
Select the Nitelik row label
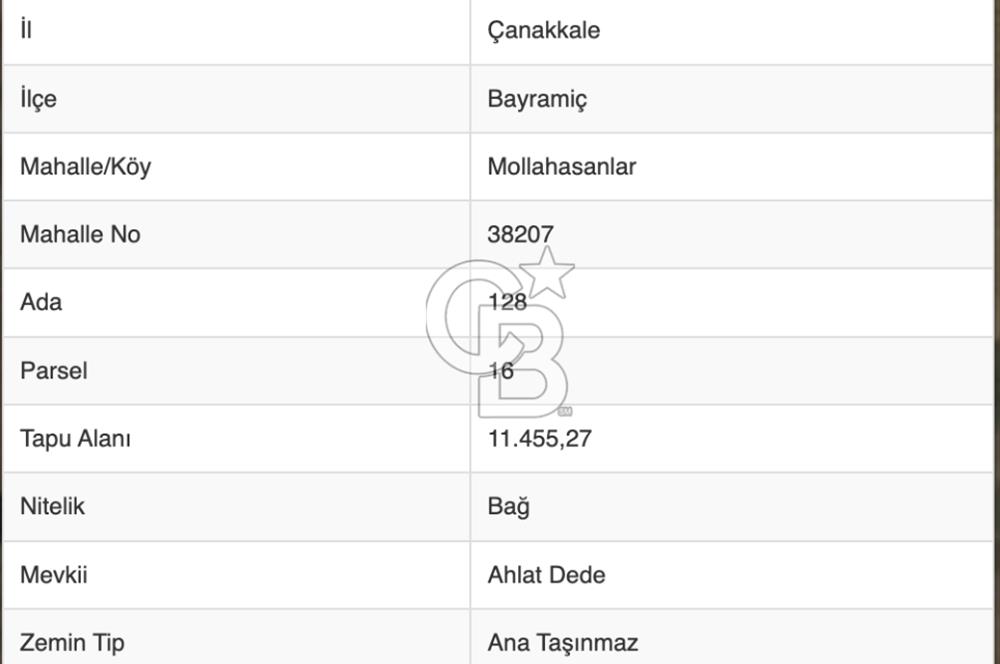click(x=52, y=506)
